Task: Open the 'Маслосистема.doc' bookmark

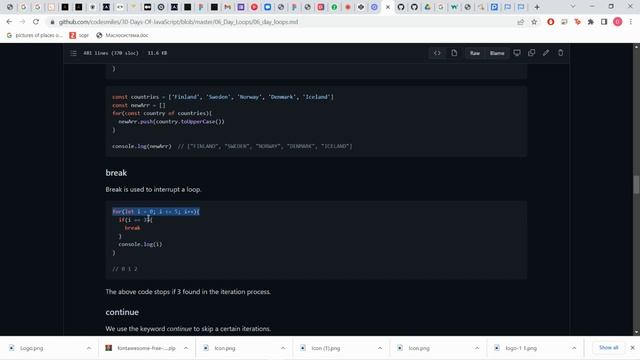Action: coord(122,36)
